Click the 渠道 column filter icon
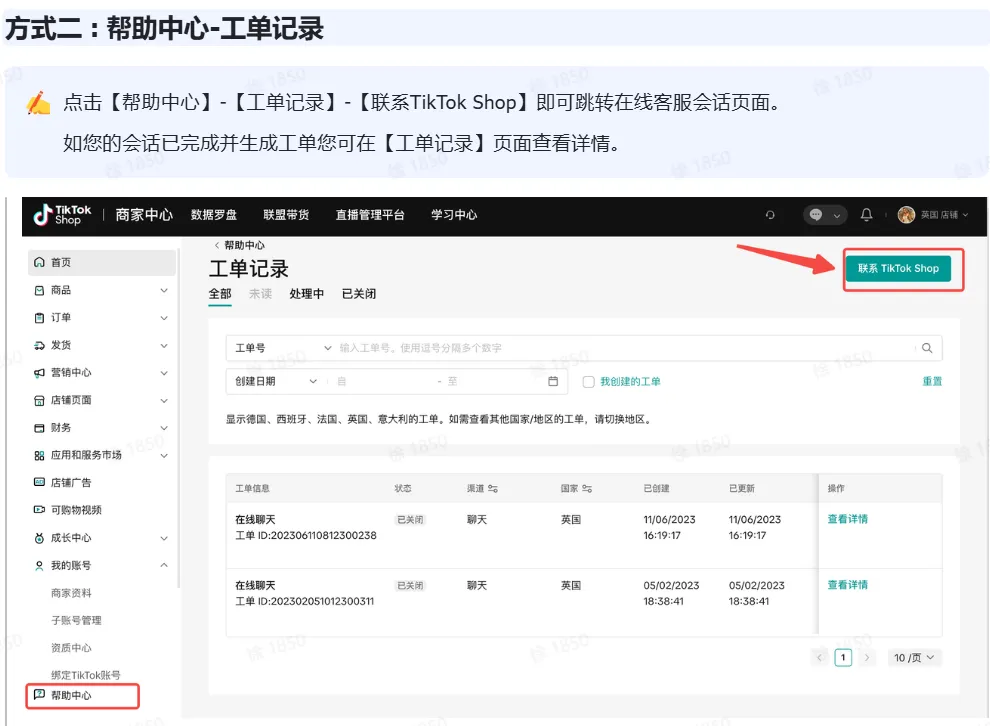 (493, 489)
